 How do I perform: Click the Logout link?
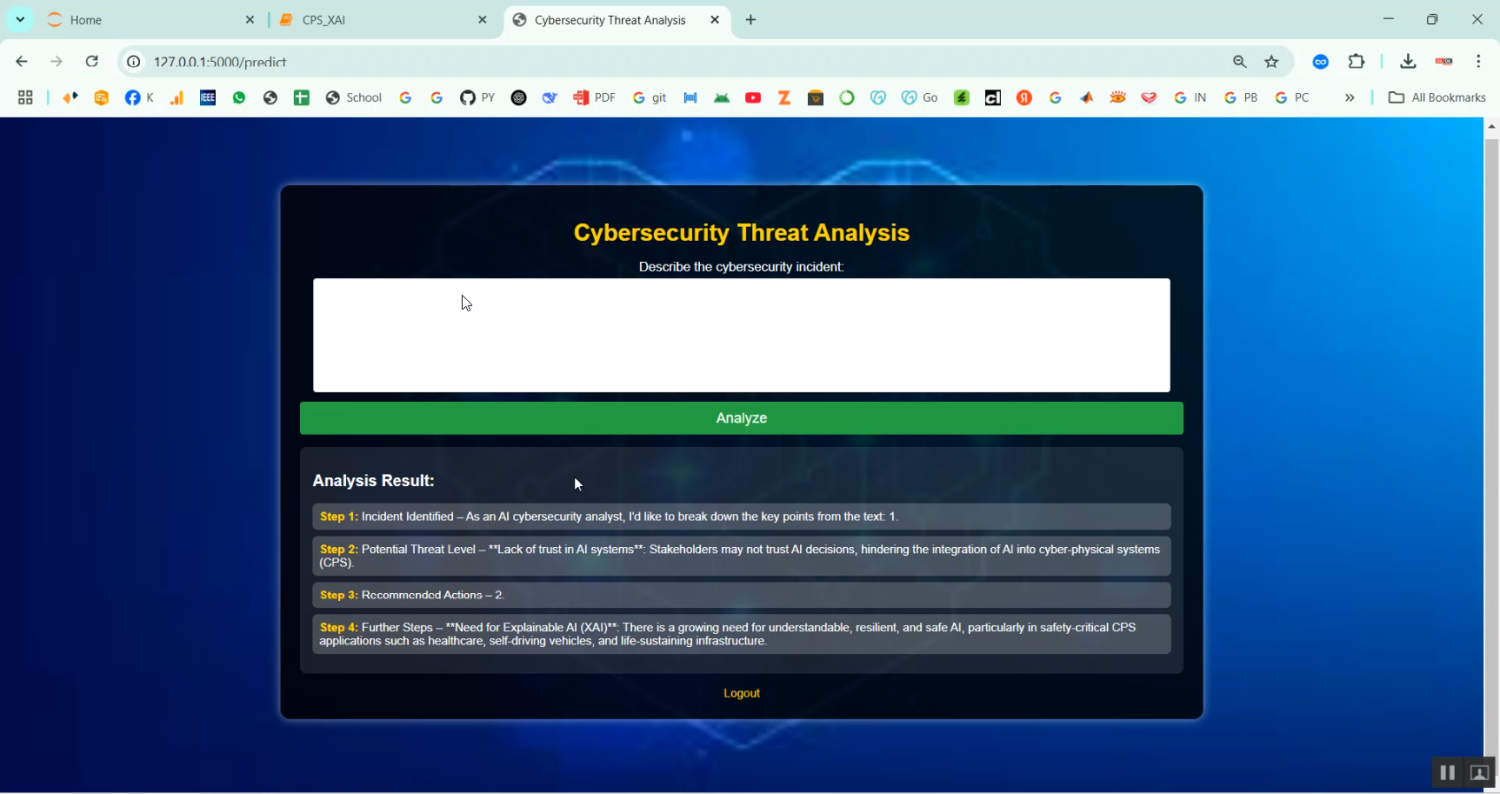[741, 693]
